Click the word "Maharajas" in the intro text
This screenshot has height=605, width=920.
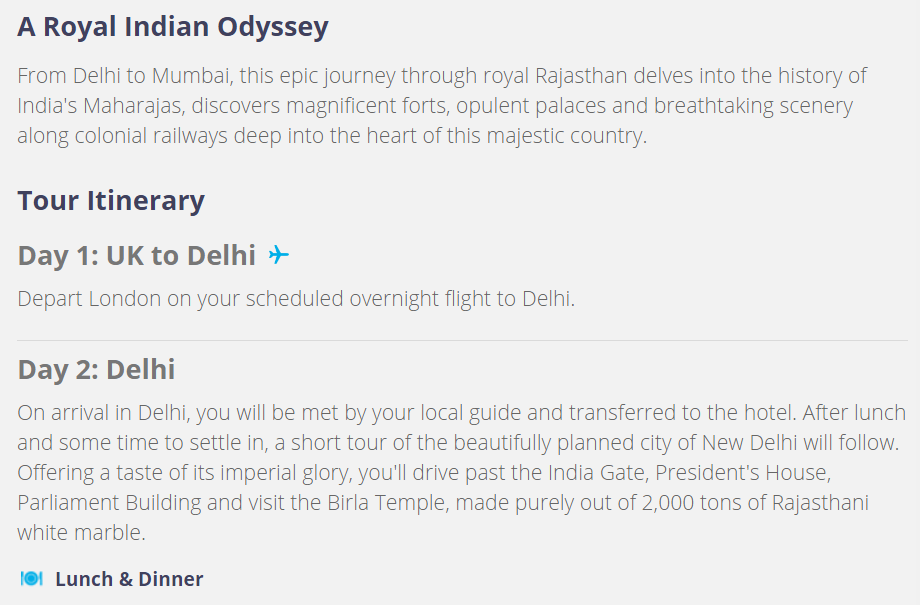(132, 106)
